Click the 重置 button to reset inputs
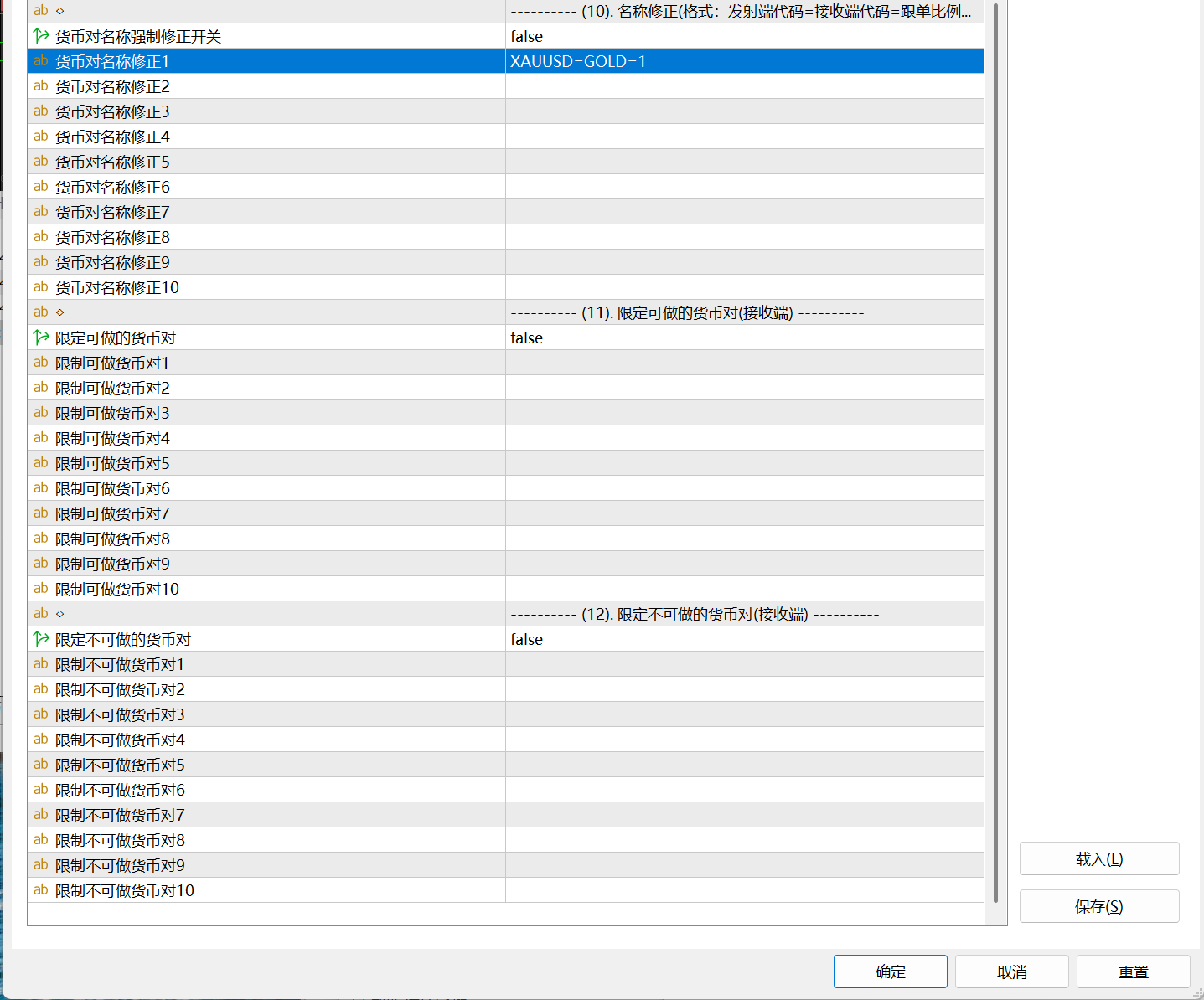Screen dimensions: 1204x1000 point(1133,972)
